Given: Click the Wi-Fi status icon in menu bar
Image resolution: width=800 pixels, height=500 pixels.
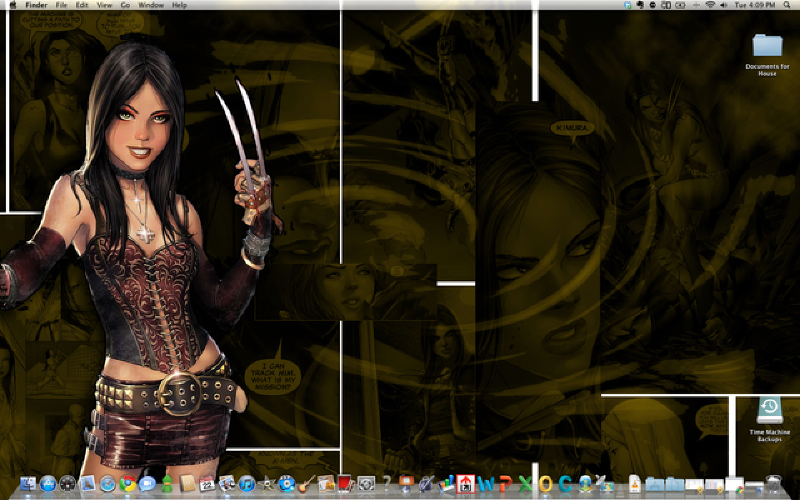Looking at the screenshot, I should [710, 5].
